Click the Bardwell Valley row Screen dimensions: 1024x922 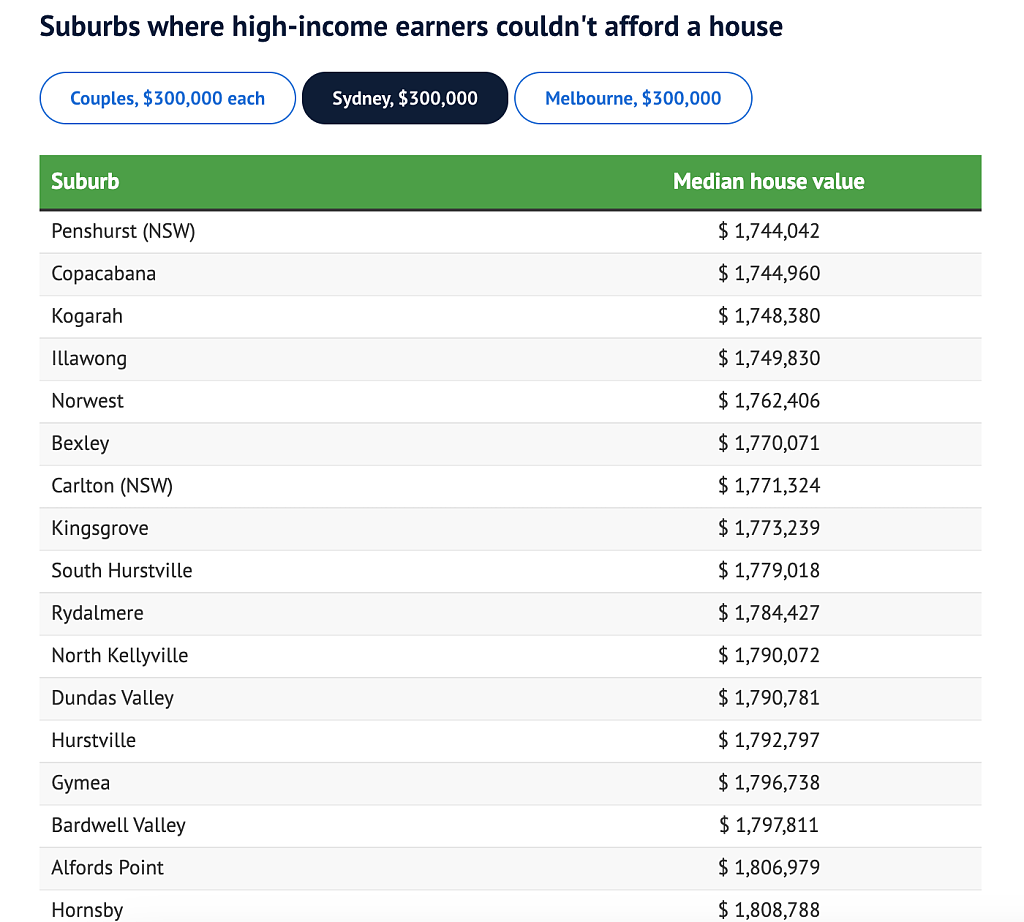click(510, 825)
